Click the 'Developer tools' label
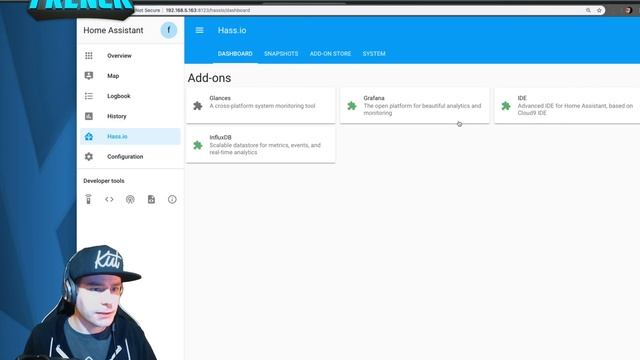This screenshot has height=360, width=640. (104, 181)
